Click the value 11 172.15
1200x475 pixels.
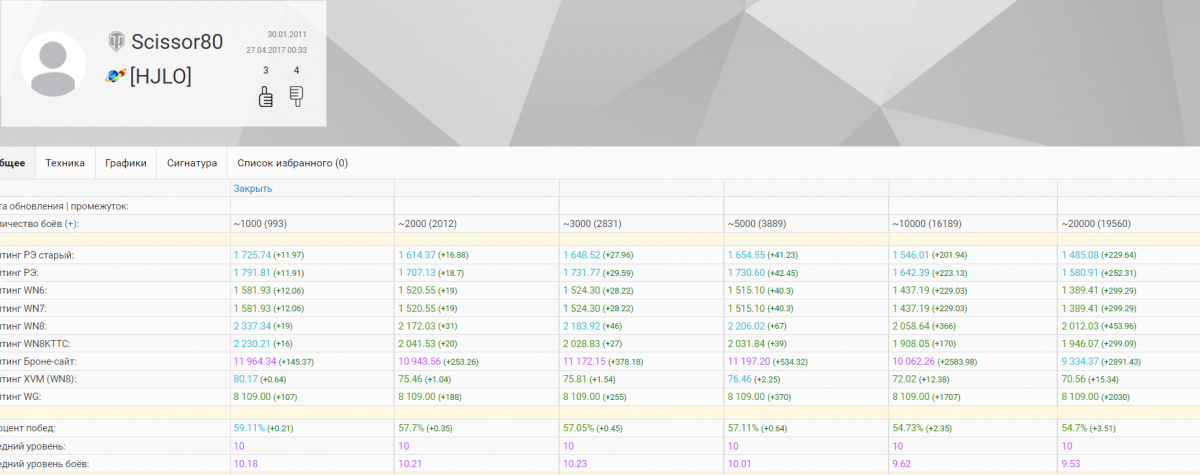[x=585, y=361]
